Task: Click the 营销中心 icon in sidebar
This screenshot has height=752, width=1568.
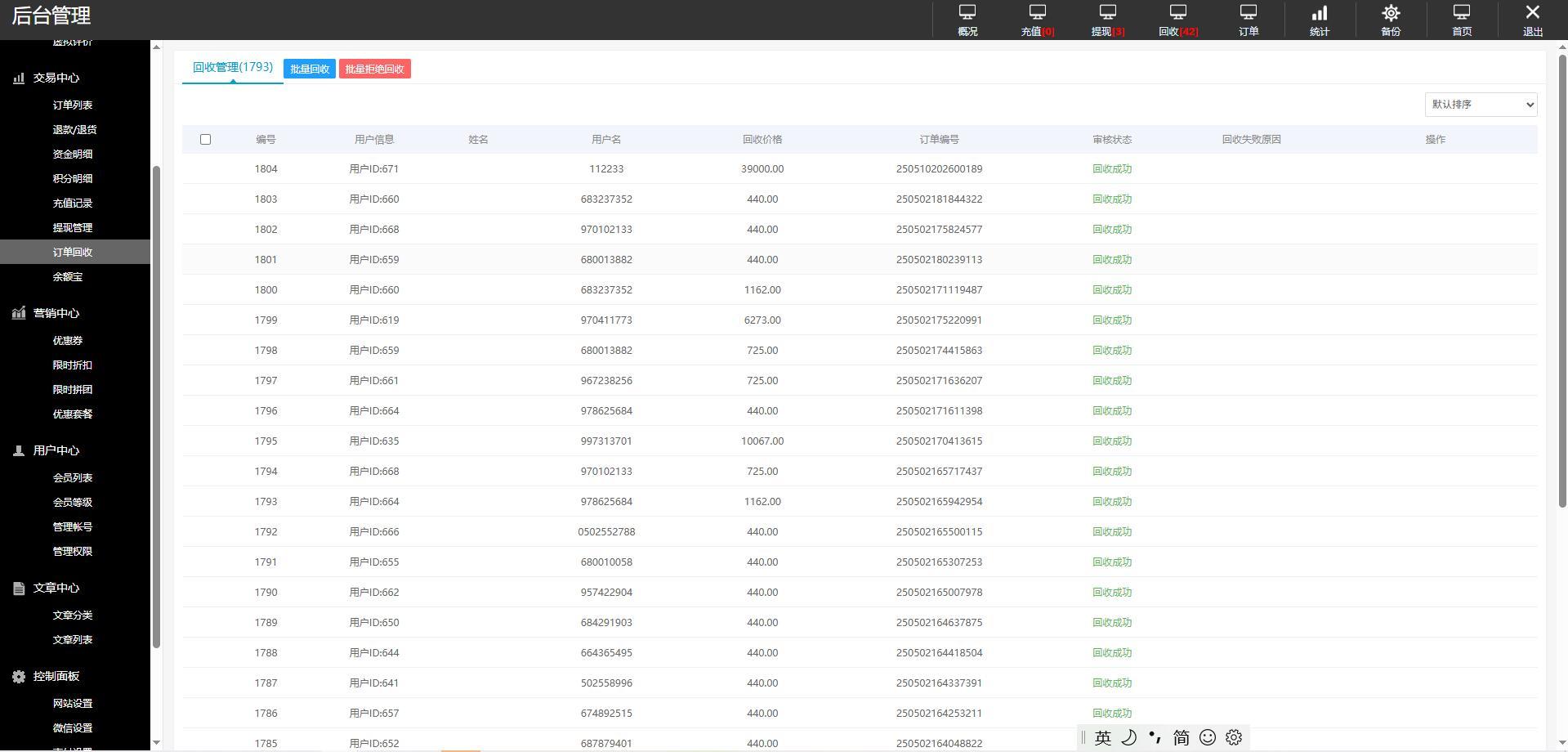Action: coord(19,313)
